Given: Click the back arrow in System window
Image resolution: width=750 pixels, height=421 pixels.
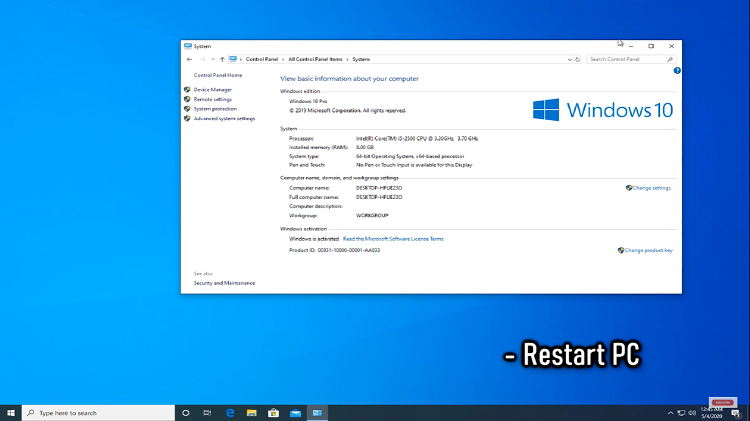Looking at the screenshot, I should tap(188, 59).
